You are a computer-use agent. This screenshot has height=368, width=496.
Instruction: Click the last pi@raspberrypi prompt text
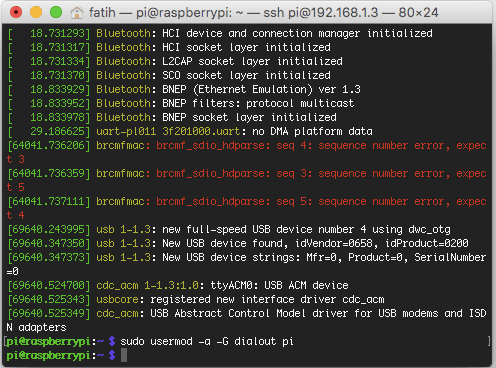click(x=48, y=355)
